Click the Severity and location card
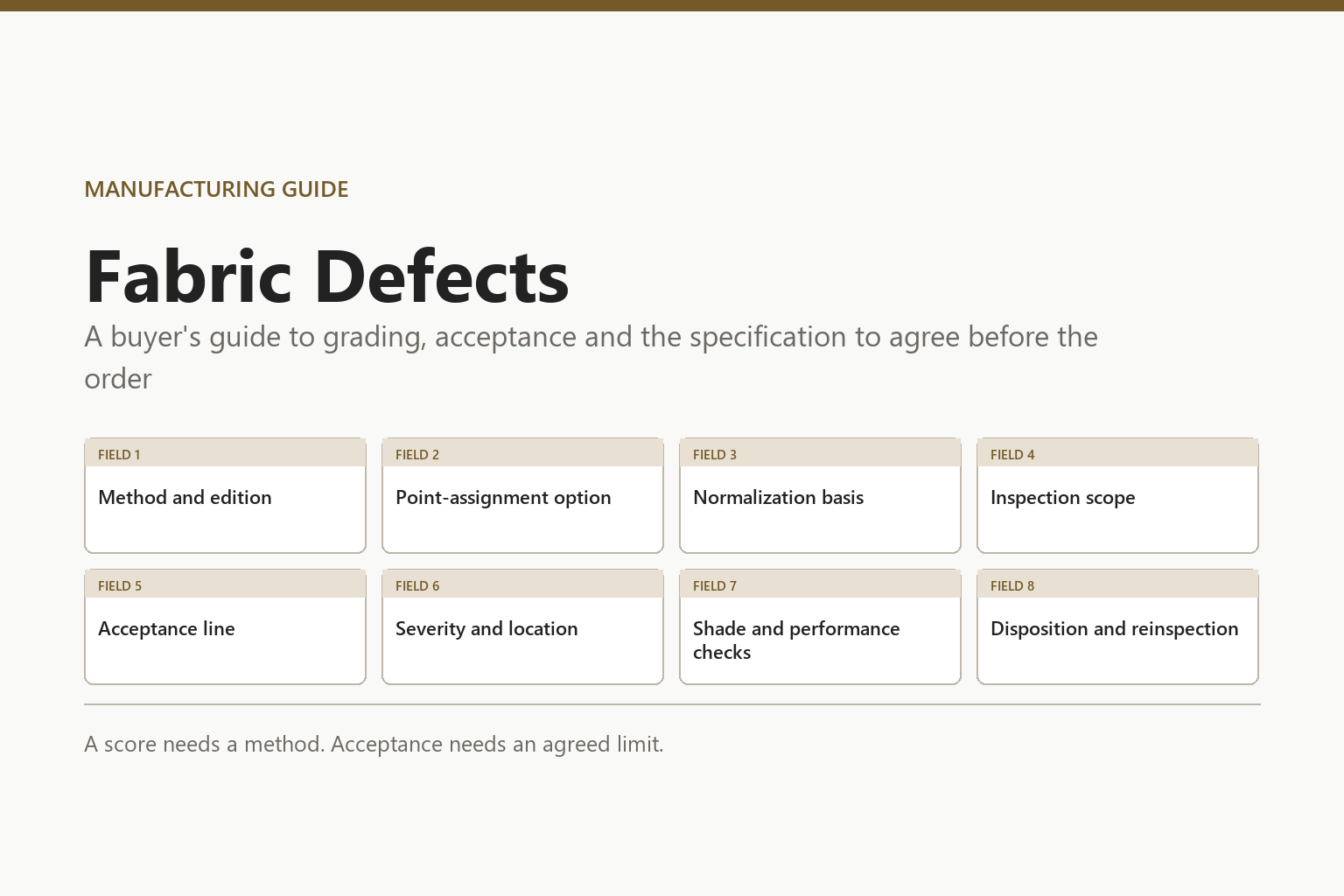Image resolution: width=1344 pixels, height=896 pixels. point(522,626)
